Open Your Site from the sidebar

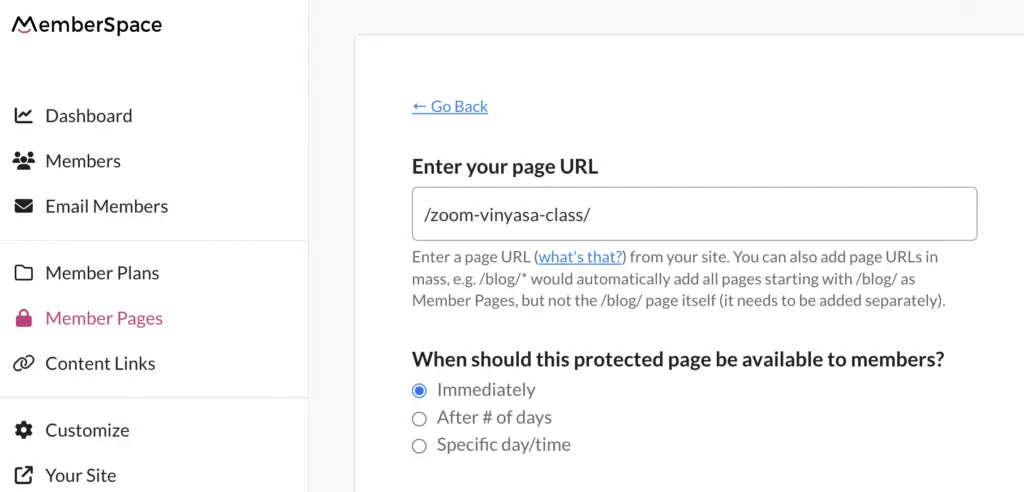[x=81, y=475]
